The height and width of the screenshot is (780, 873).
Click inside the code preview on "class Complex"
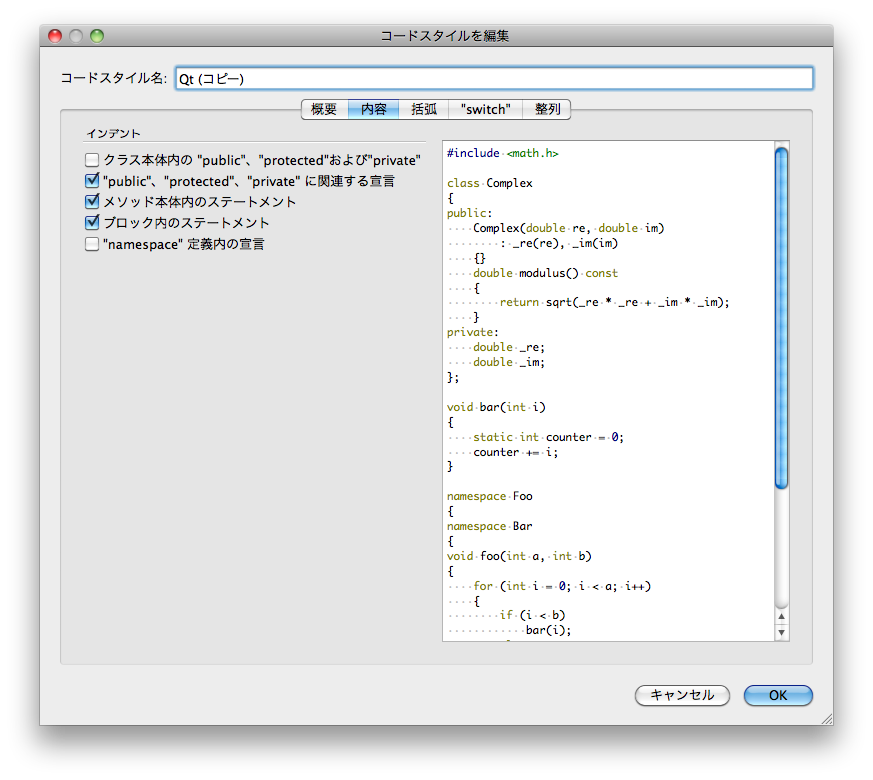[490, 183]
